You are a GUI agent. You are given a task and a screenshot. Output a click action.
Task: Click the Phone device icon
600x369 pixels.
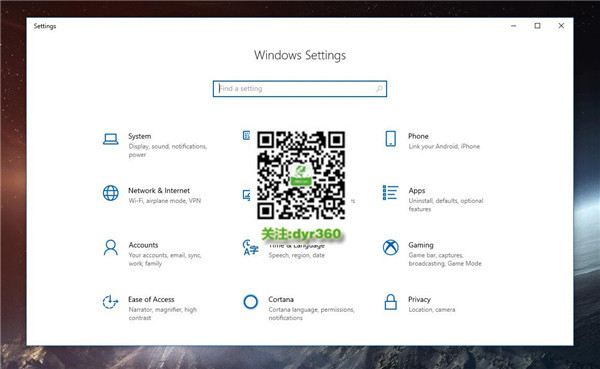pos(391,139)
